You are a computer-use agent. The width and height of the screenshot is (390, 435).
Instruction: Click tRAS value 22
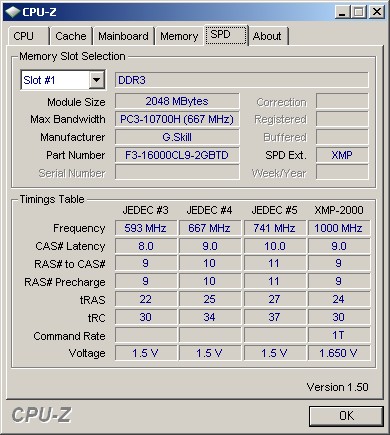tap(146, 299)
